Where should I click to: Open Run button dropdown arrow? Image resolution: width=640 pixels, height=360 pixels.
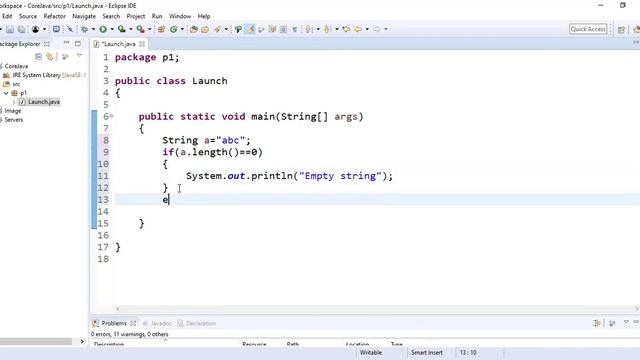[x=112, y=29]
